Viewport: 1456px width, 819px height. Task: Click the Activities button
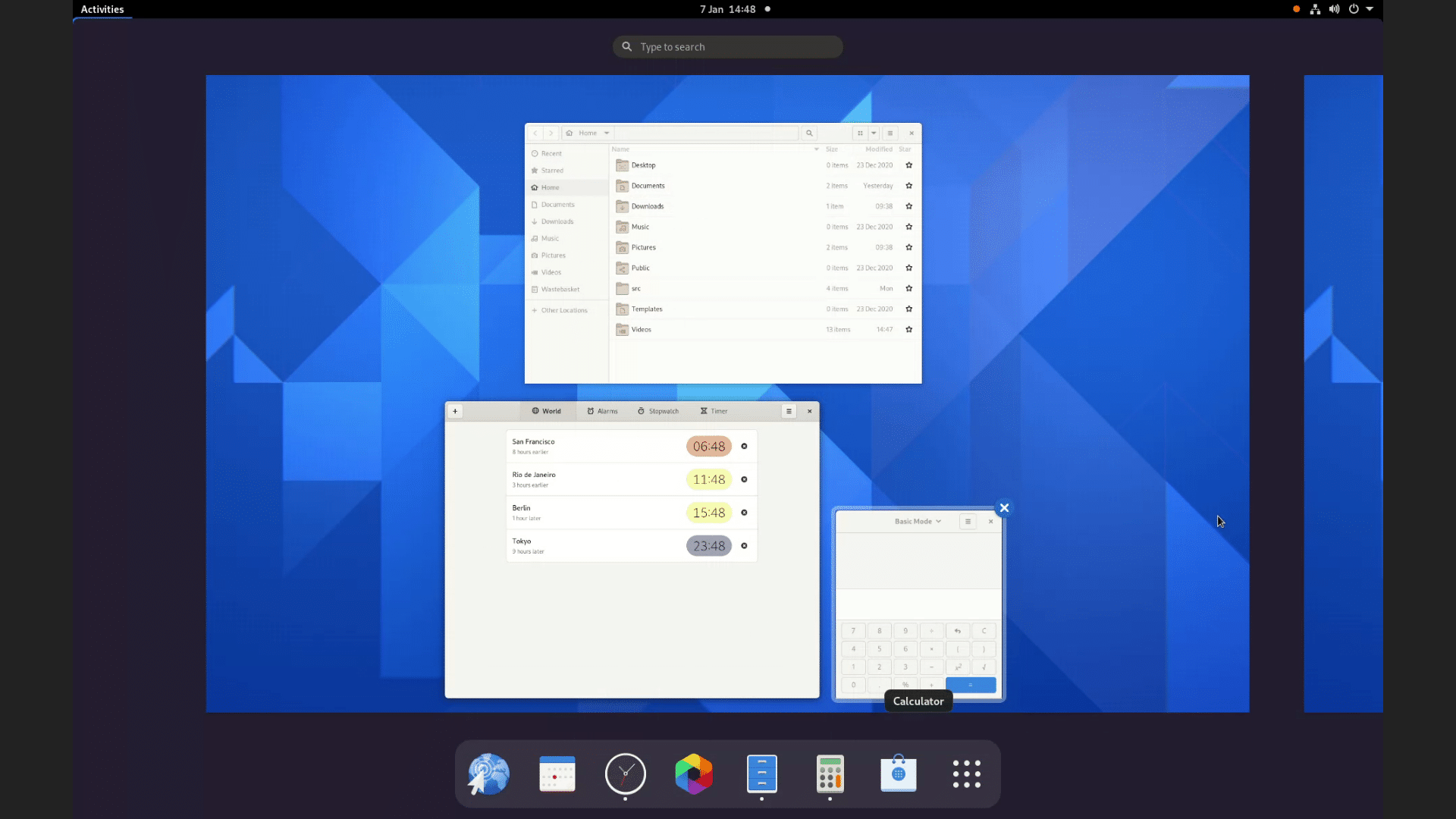(x=102, y=9)
